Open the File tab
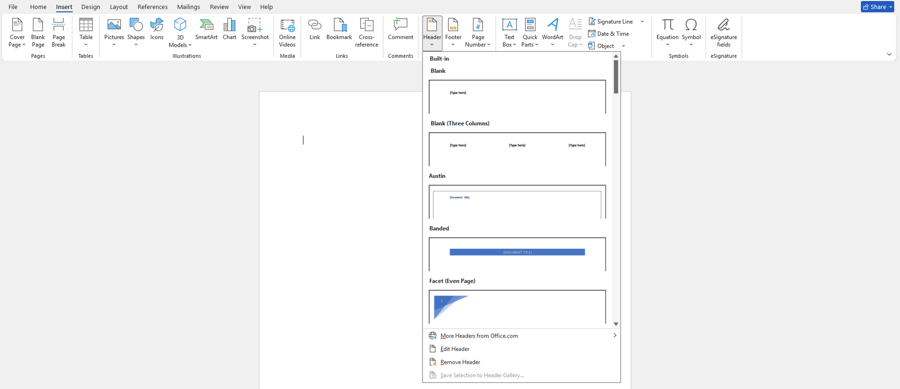The image size is (900, 389). pos(13,7)
